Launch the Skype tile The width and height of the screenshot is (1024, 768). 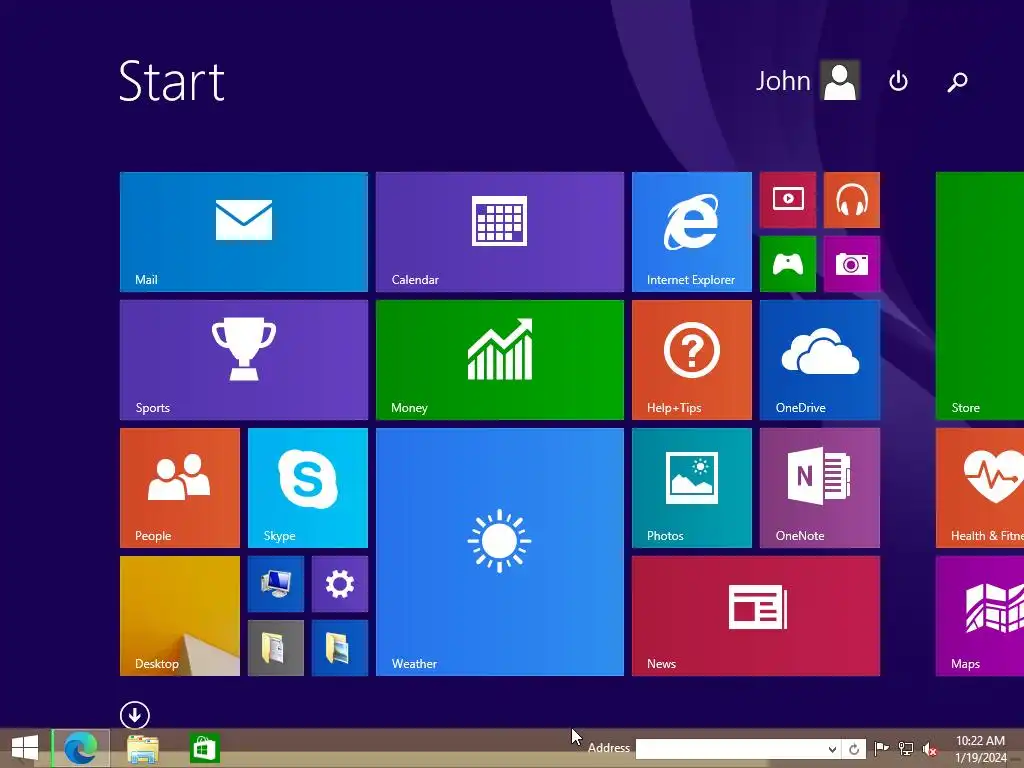308,488
